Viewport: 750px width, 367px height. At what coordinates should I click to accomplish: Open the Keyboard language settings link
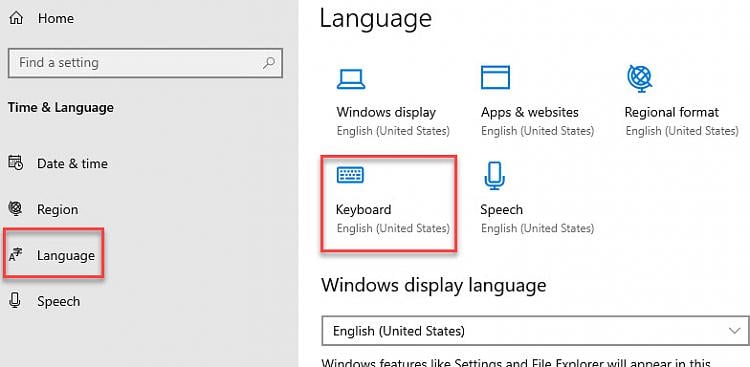point(364,210)
